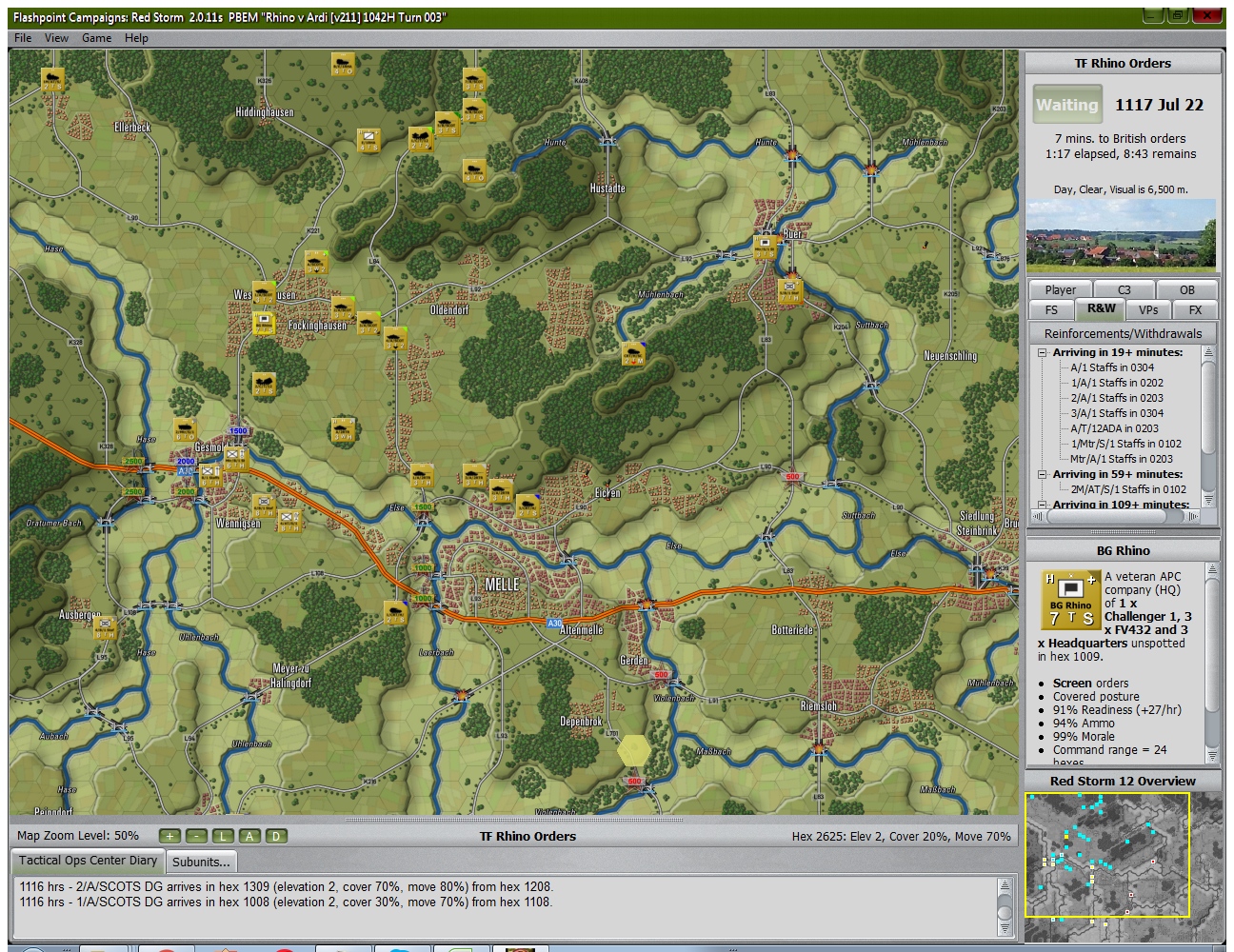The height and width of the screenshot is (952, 1234).
Task: Switch to the Player tab
Action: [1060, 289]
